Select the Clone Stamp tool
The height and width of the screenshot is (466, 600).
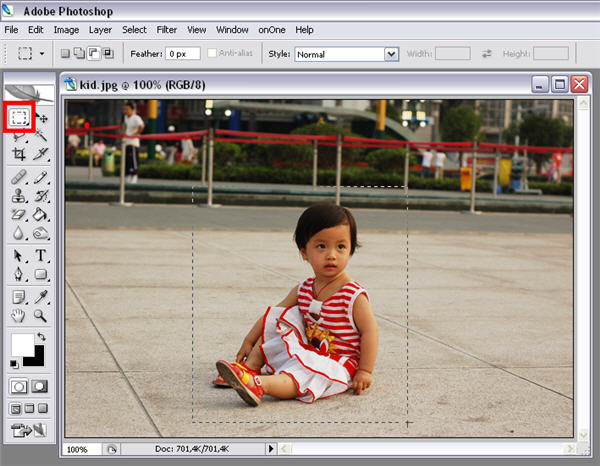(x=19, y=196)
